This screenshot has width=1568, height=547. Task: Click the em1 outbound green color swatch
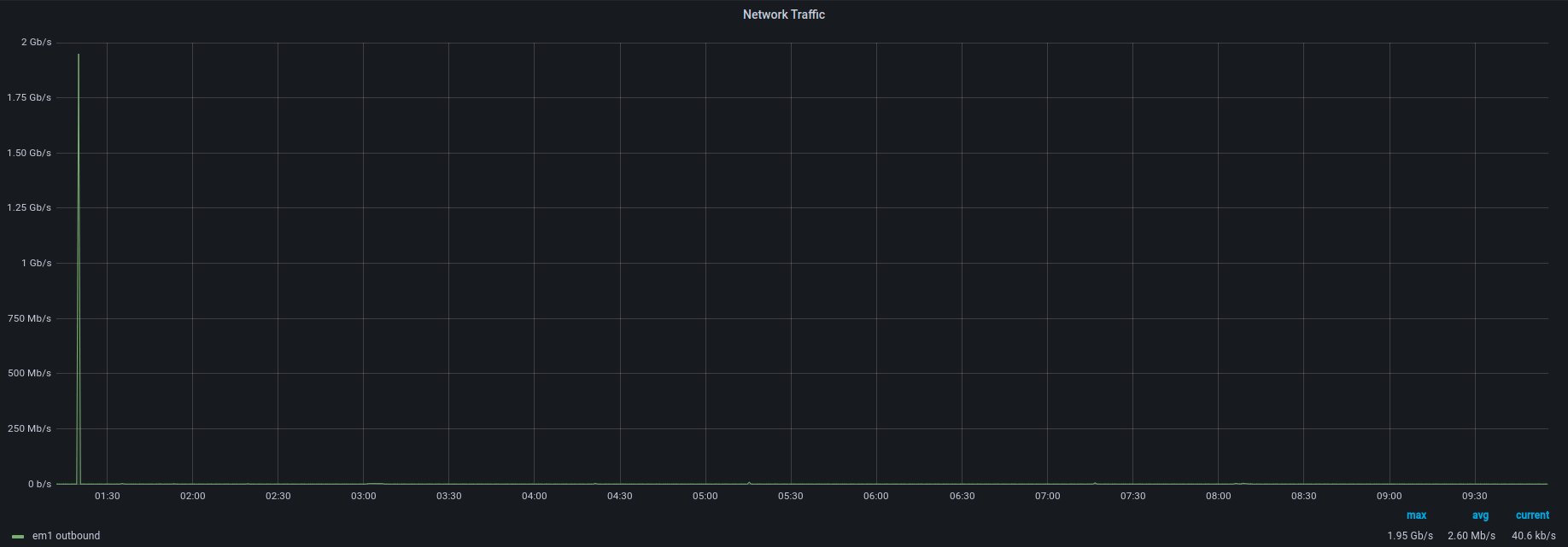[x=18, y=537]
